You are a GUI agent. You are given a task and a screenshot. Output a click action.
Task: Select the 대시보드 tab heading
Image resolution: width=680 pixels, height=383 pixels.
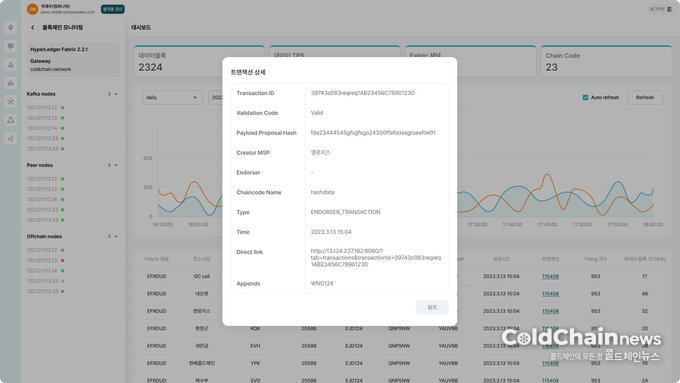click(x=141, y=27)
